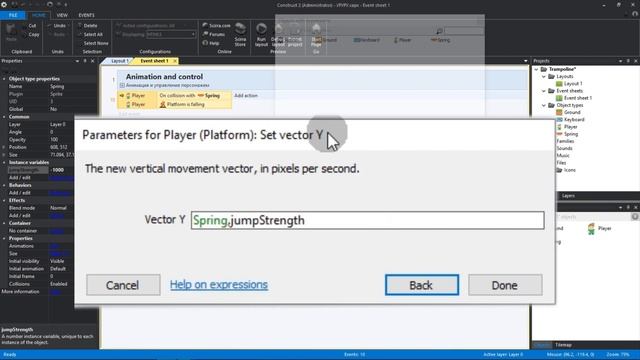
Task: Collapse the Trampoline project tree node
Action: coord(536,69)
